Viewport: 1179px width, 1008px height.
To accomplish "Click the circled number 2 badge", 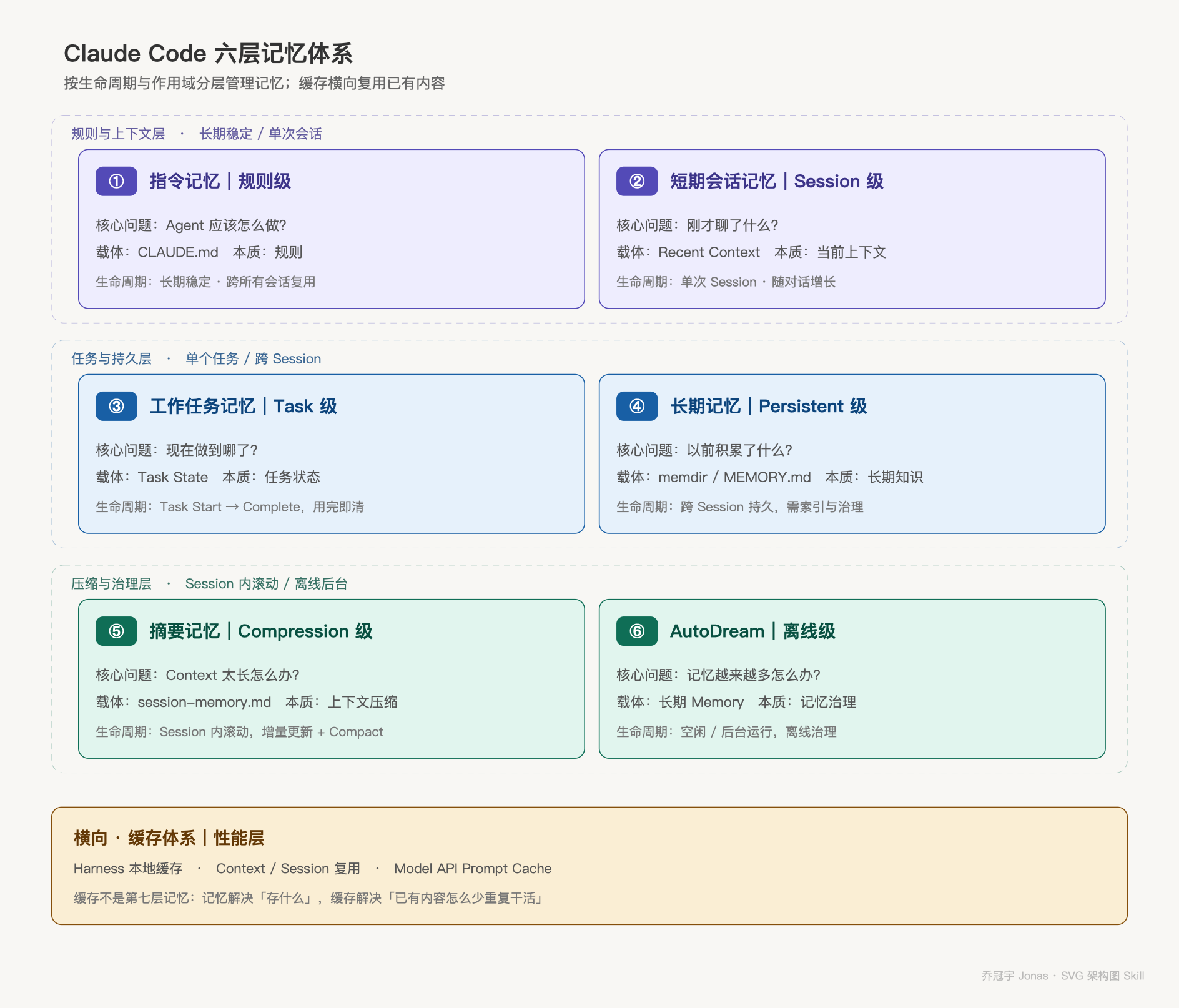I will [x=637, y=181].
